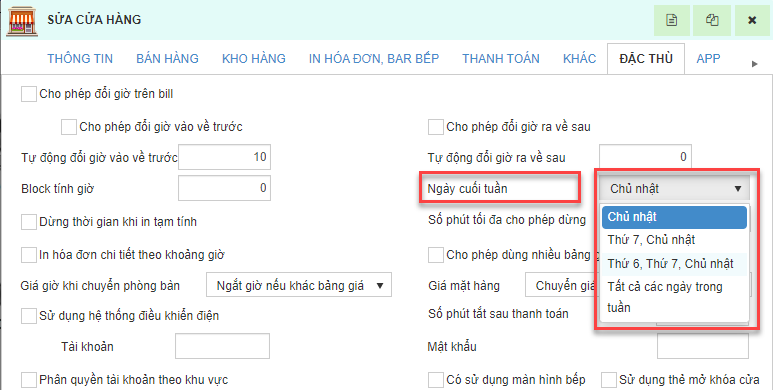Click the Block tính giờ input

pos(224,188)
